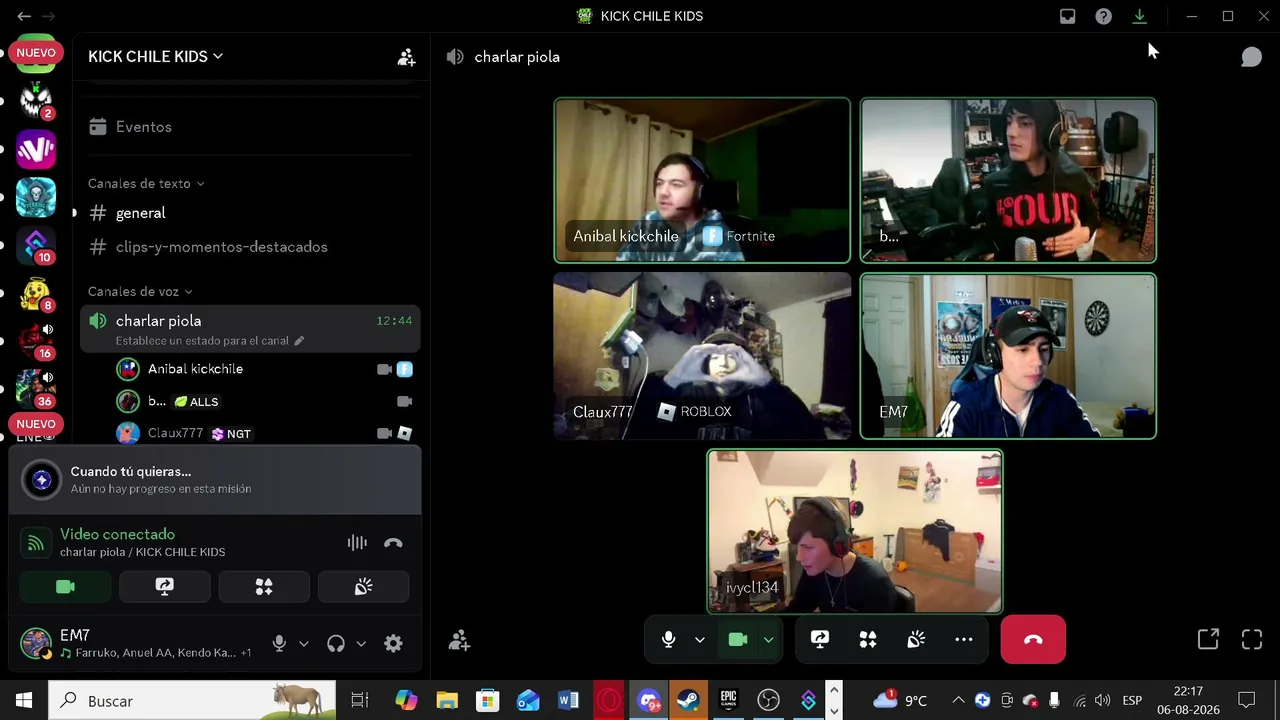Image resolution: width=1280 pixels, height=720 pixels.
Task: Open the server icon with badge 10
Action: pos(36,245)
